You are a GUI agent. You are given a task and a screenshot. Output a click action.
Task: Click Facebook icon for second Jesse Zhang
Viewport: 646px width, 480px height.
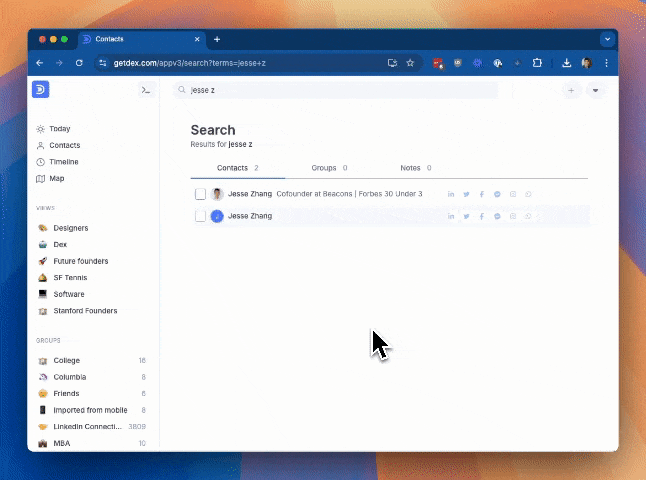[x=482, y=216]
